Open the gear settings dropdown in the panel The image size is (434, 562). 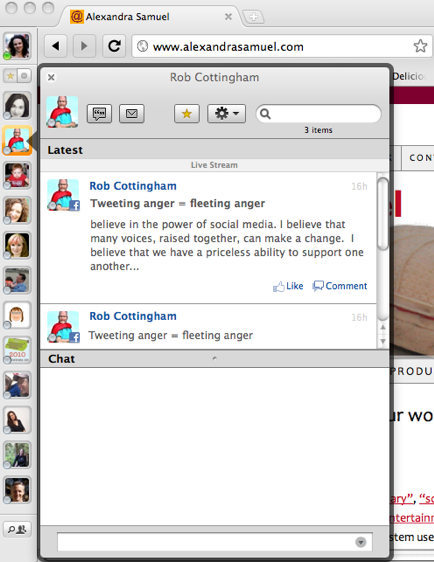click(x=226, y=114)
